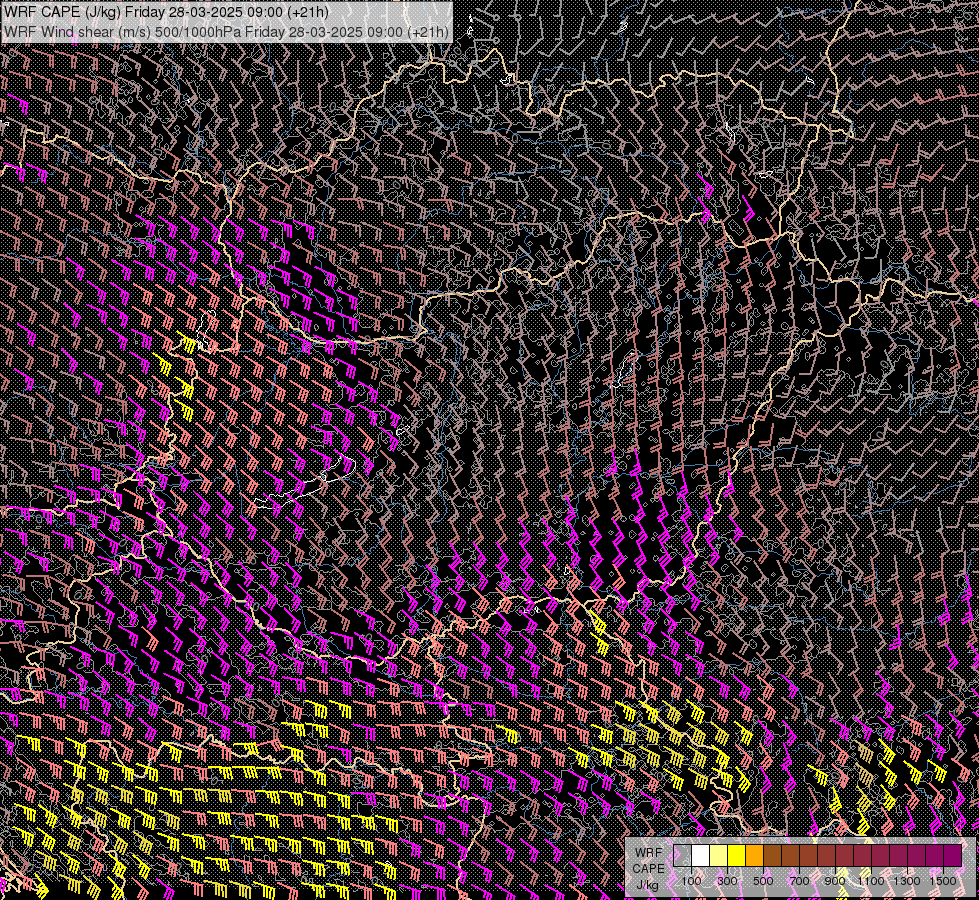This screenshot has height=900, width=979.
Task: Click the 700 legend value label
Action: pos(800,881)
